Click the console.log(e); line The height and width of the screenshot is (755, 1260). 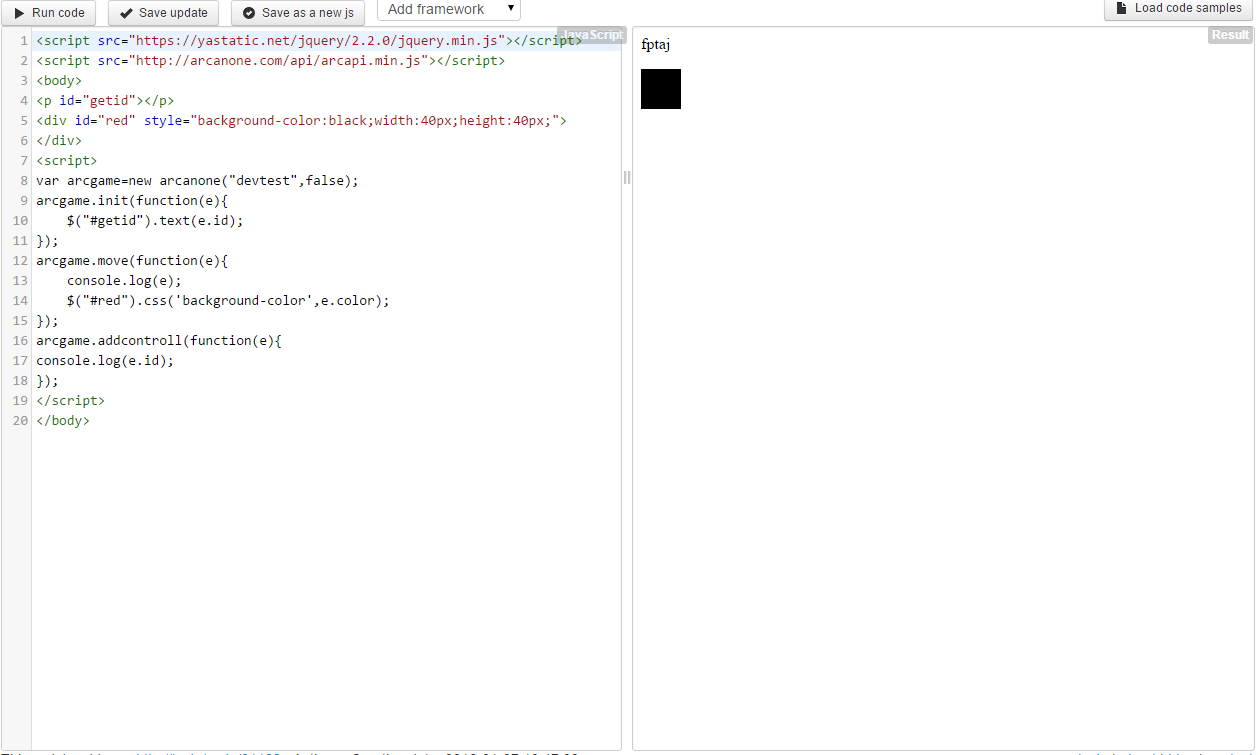[125, 281]
